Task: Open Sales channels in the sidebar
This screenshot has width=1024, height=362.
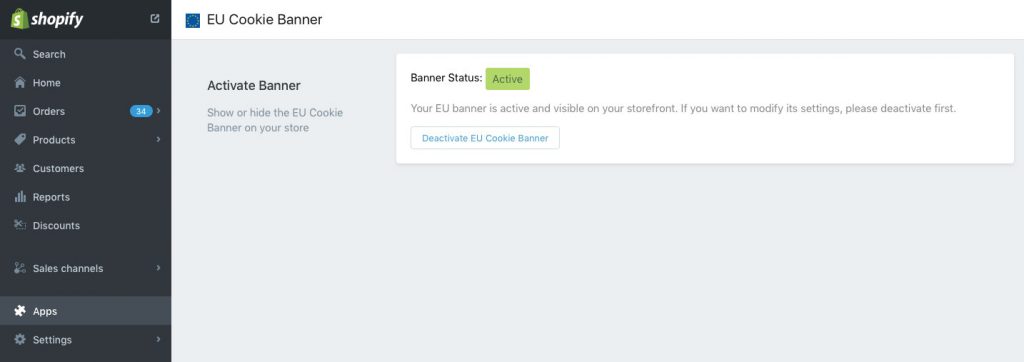Action: point(86,268)
